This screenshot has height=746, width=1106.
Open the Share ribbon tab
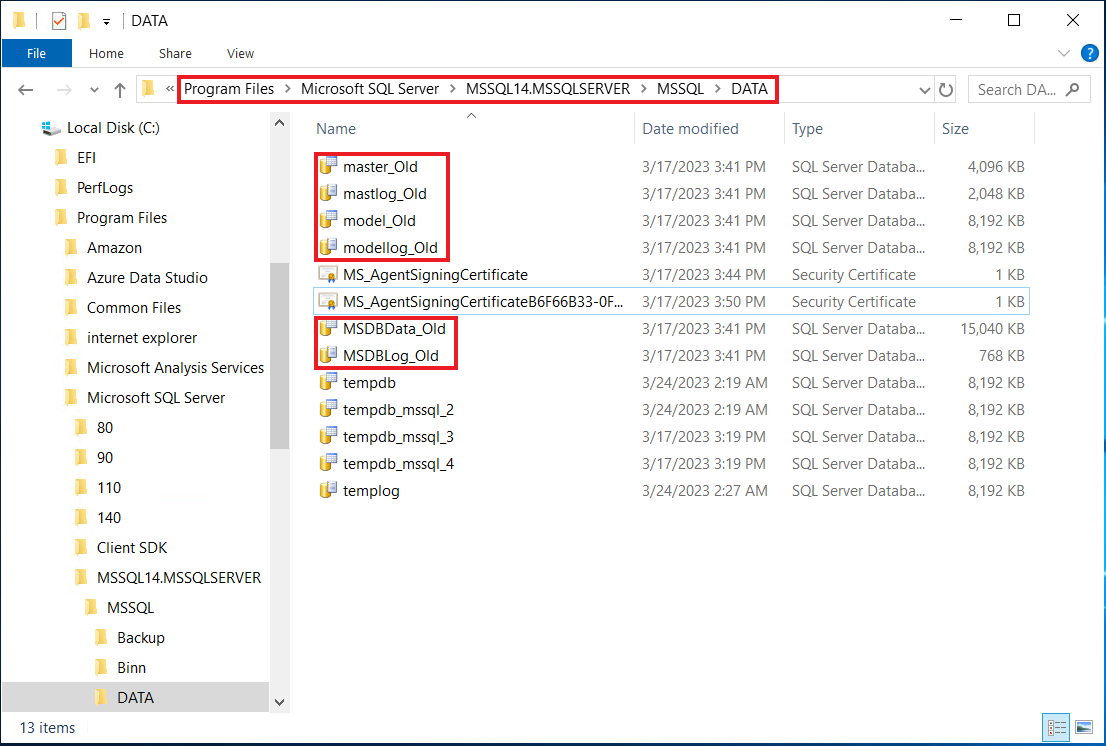tap(175, 53)
